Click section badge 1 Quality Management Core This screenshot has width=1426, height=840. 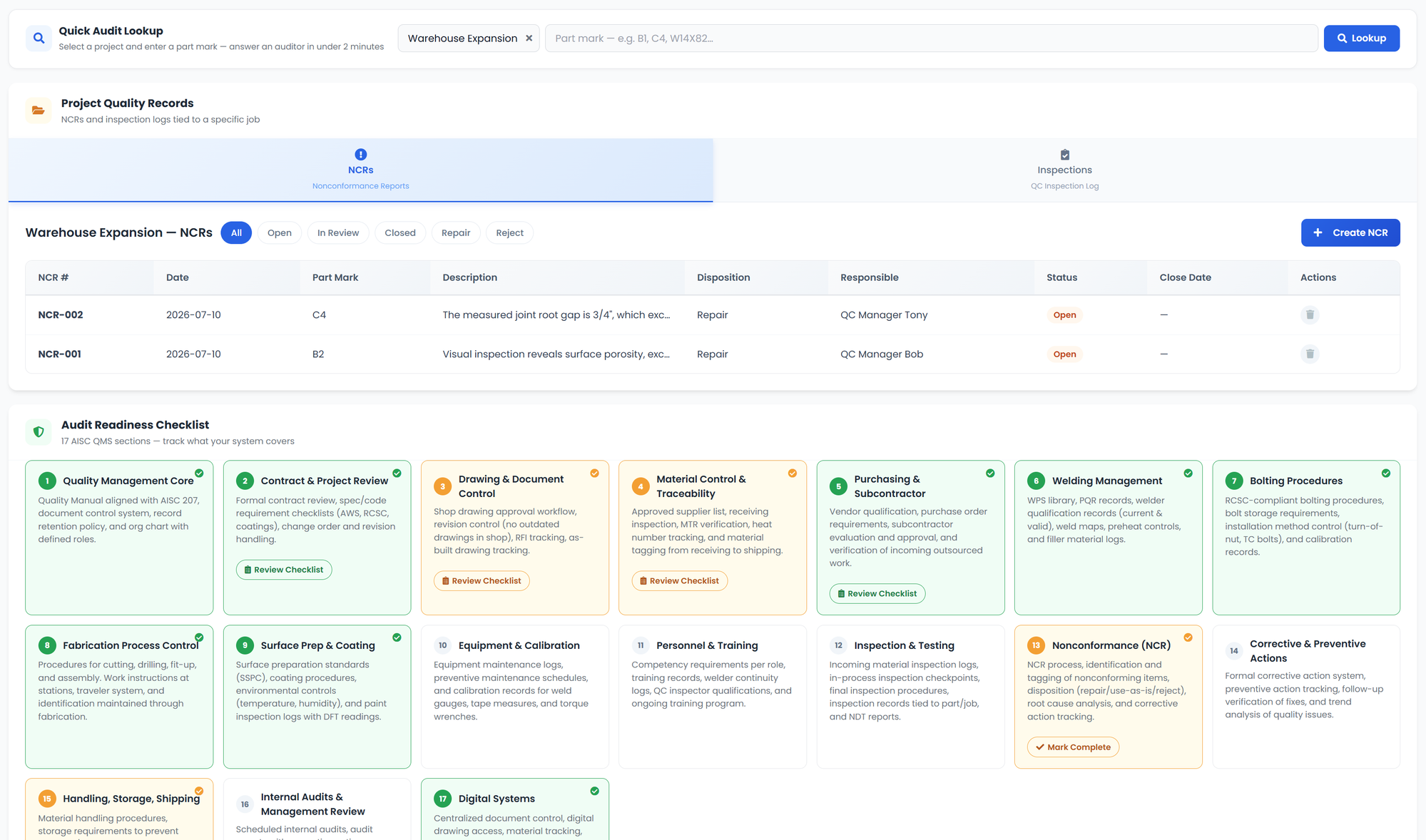[47, 481]
